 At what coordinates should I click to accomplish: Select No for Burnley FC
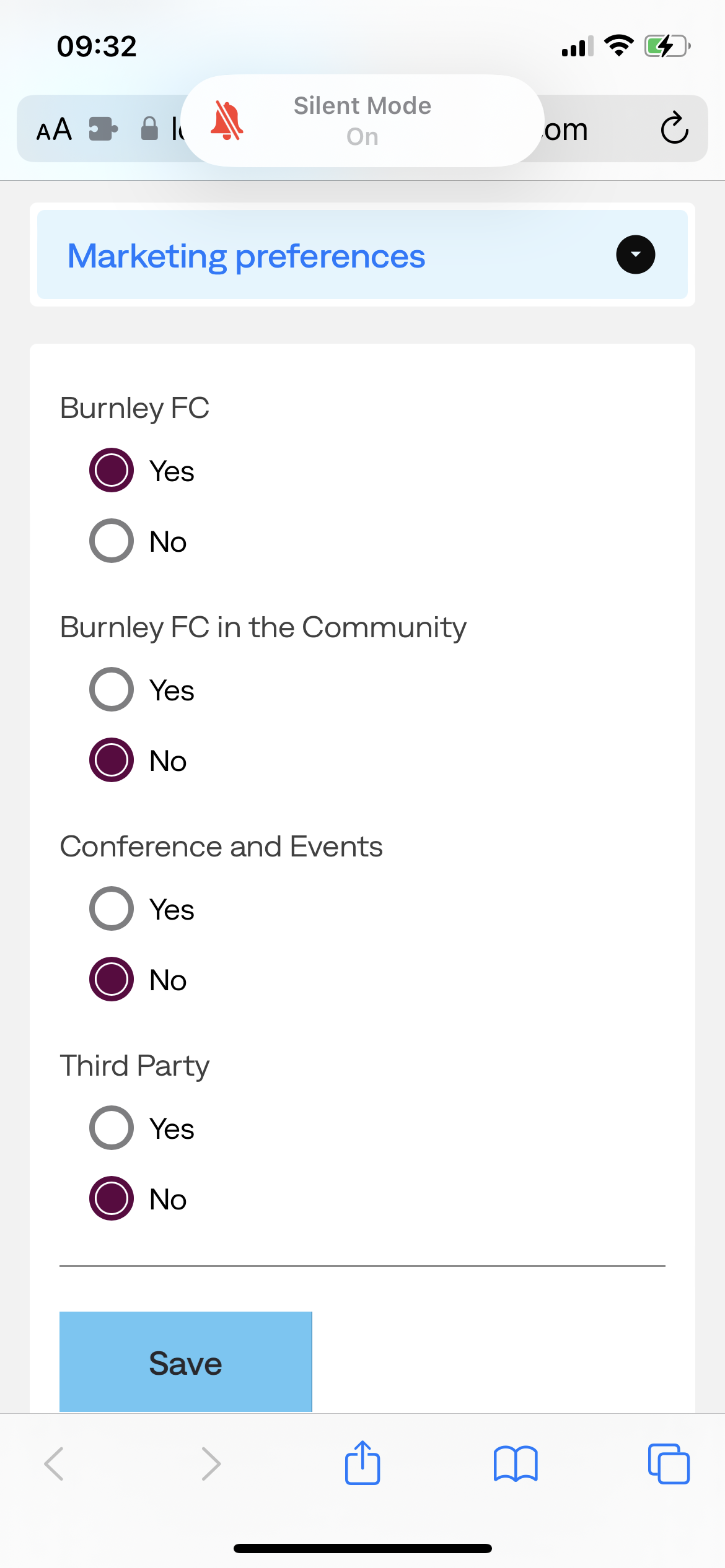112,541
